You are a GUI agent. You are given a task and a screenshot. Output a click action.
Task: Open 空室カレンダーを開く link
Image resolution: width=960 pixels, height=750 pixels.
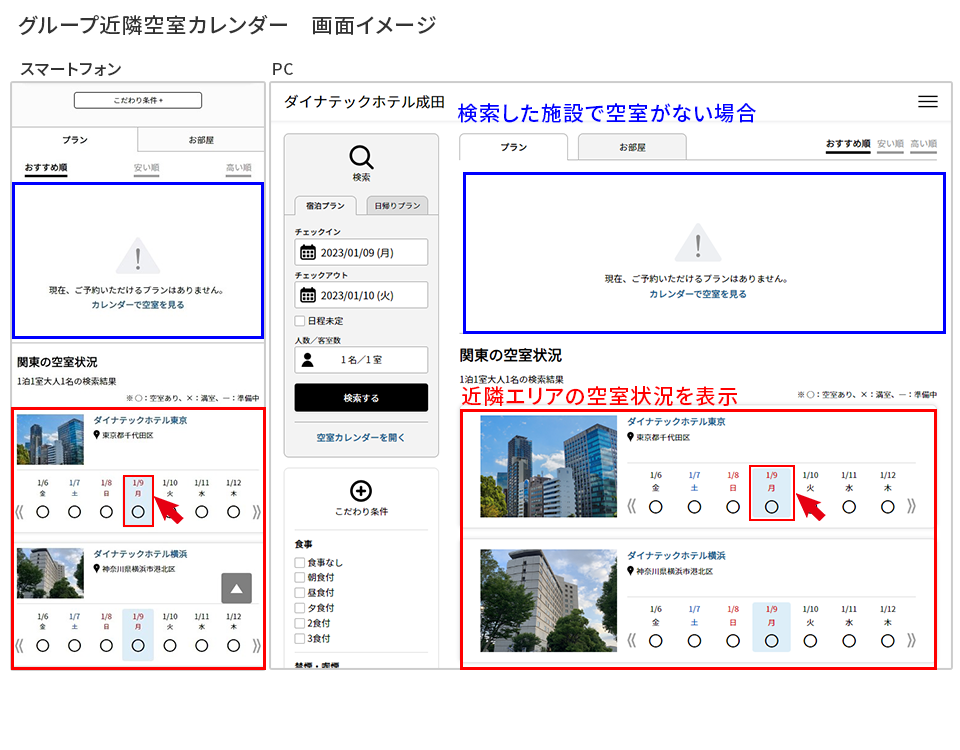pos(361,438)
